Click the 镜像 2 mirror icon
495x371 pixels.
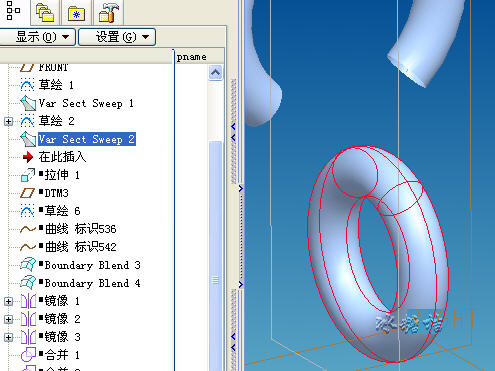[x=28, y=319]
